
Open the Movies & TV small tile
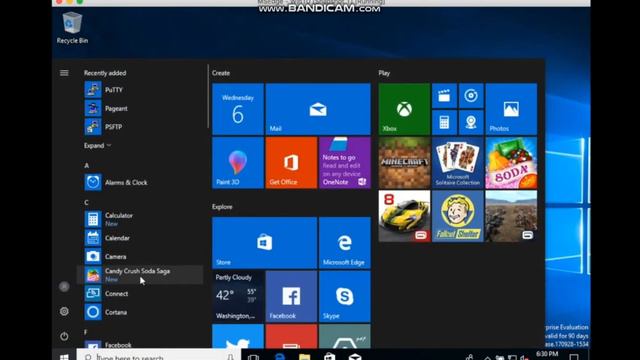[x=444, y=96]
